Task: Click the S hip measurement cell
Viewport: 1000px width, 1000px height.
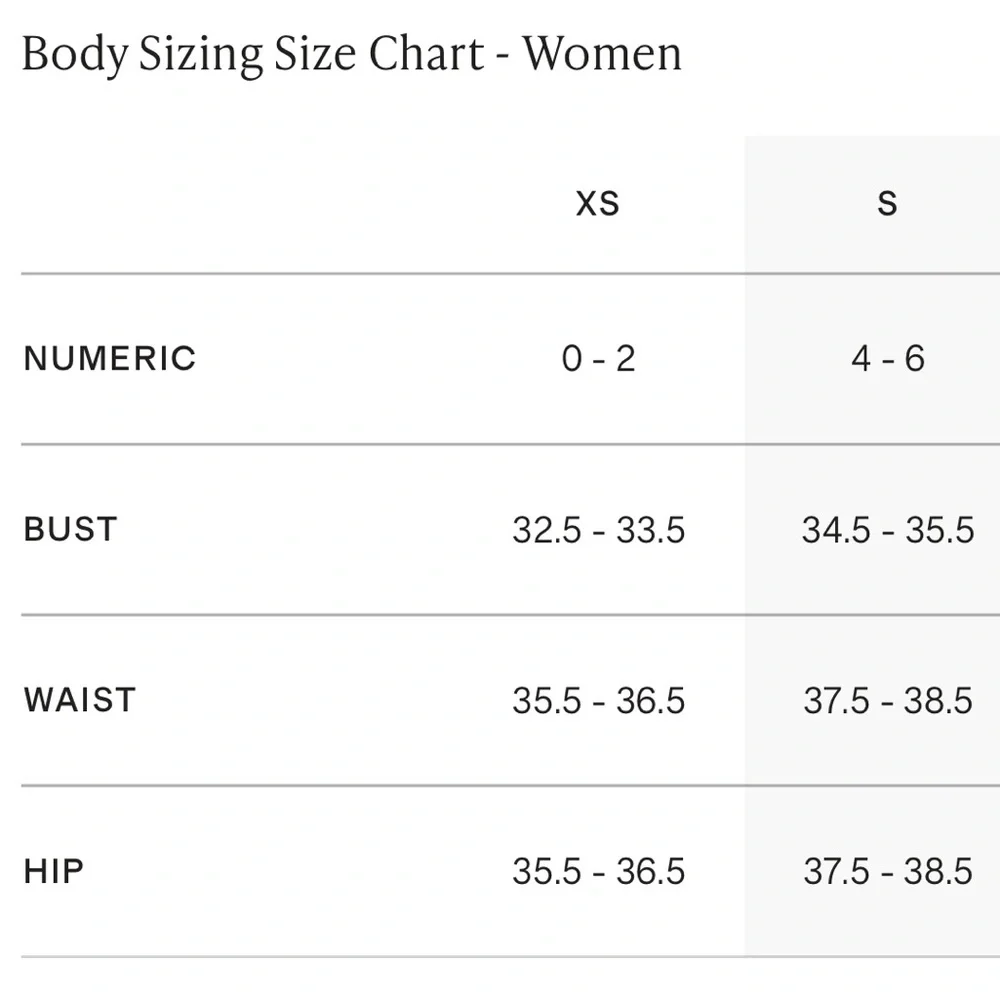Action: (x=887, y=871)
